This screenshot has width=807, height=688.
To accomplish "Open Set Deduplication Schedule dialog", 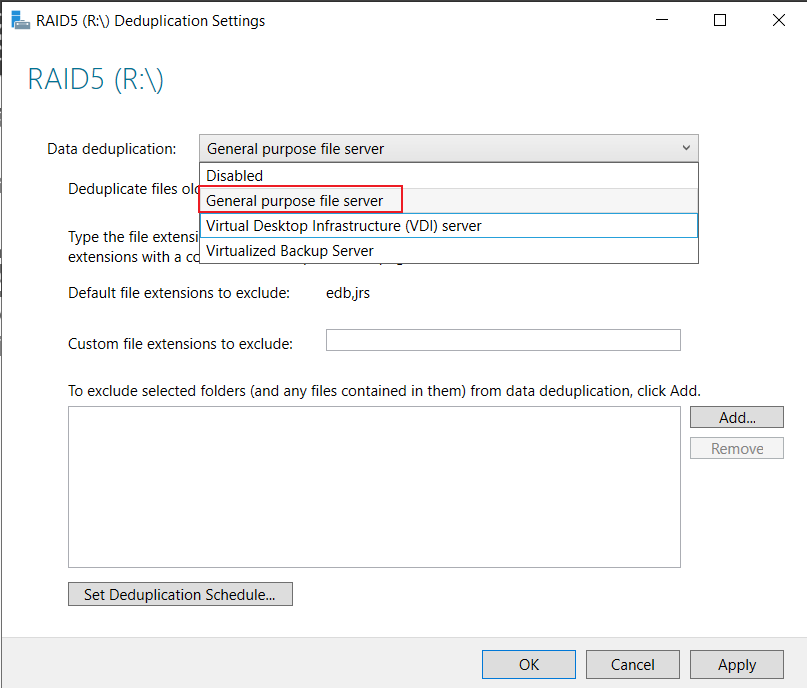I will click(x=180, y=594).
